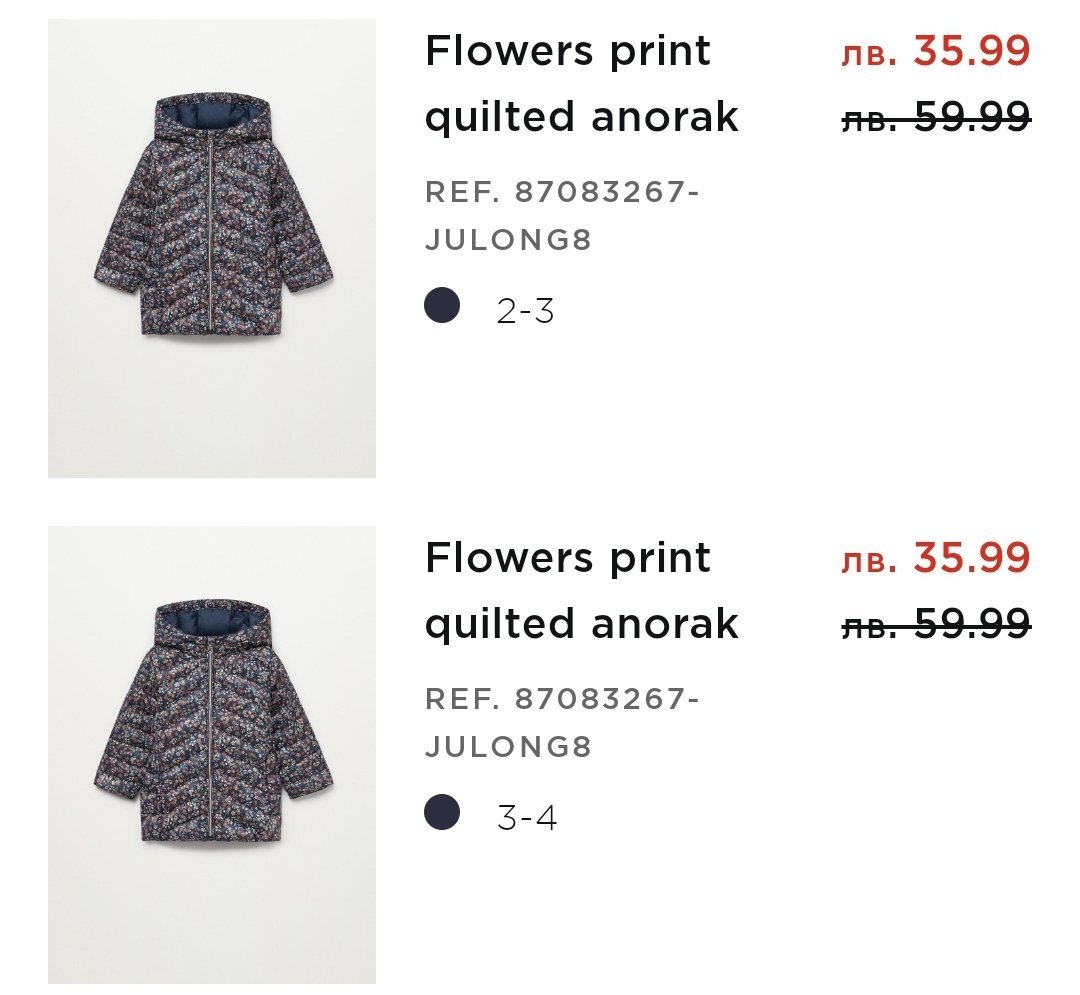Click the JULONG8 code above size 2-3
Viewport: 1080px width, 995px height.
point(509,241)
